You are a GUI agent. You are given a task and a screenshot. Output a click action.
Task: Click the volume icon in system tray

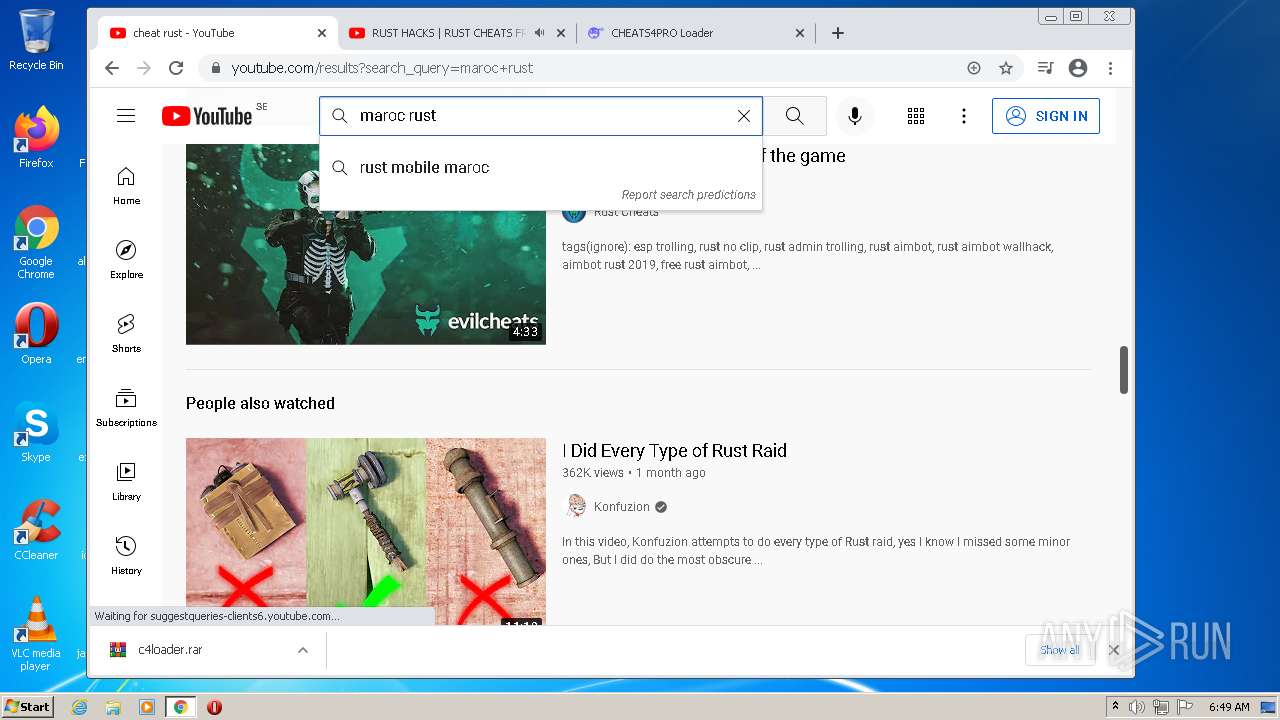tap(1137, 707)
